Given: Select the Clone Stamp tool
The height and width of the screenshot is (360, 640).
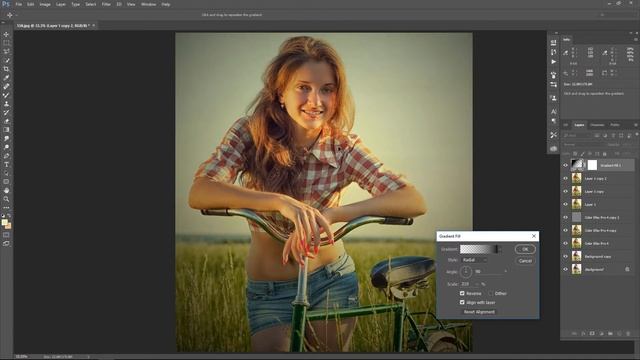Looking at the screenshot, I should click(x=6, y=104).
